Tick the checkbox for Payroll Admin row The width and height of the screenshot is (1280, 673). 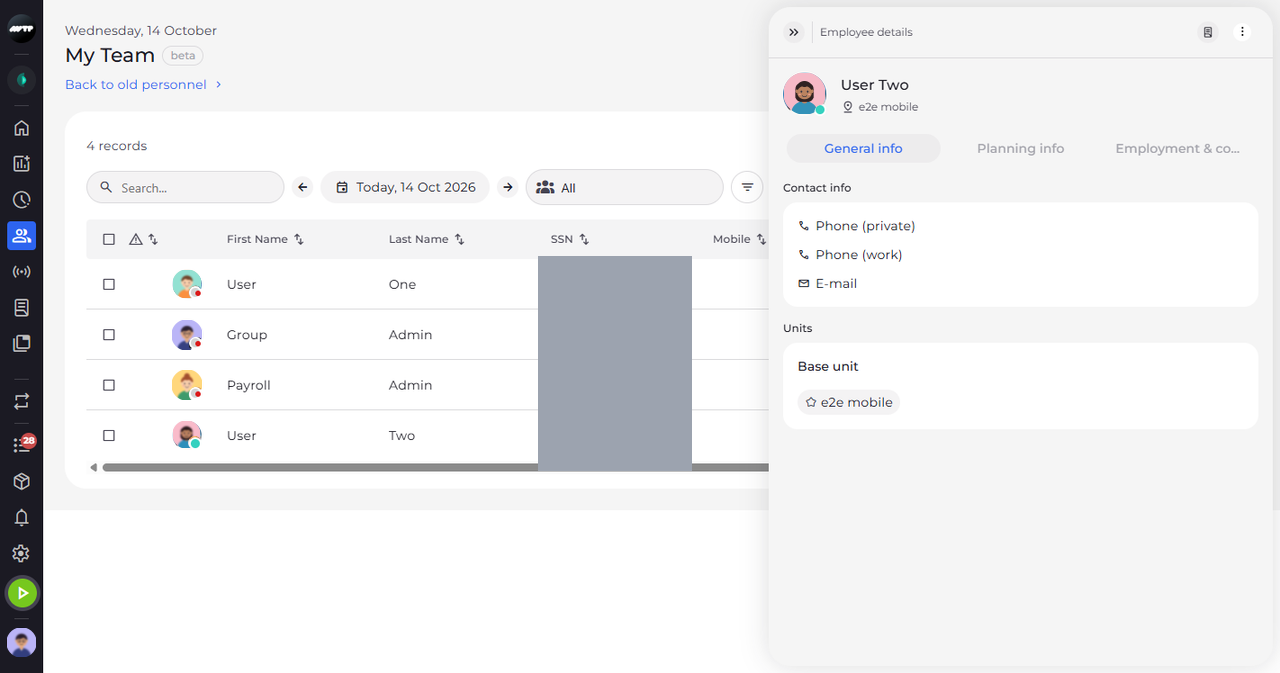109,385
